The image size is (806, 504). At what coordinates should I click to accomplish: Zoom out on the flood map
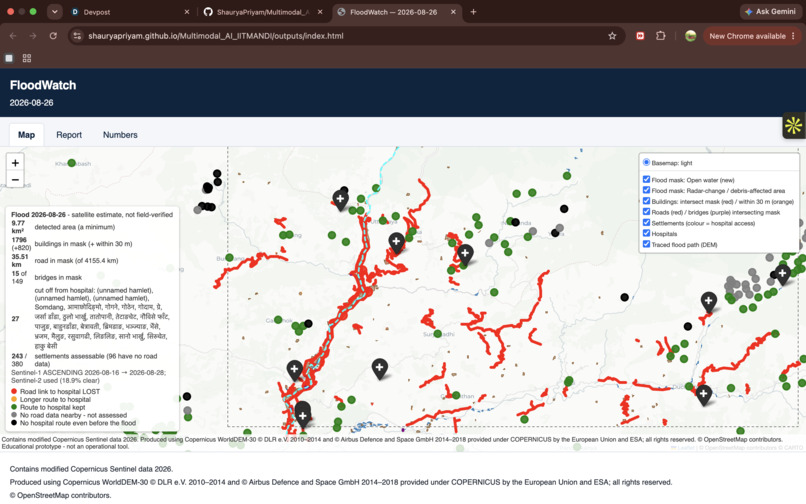point(15,179)
